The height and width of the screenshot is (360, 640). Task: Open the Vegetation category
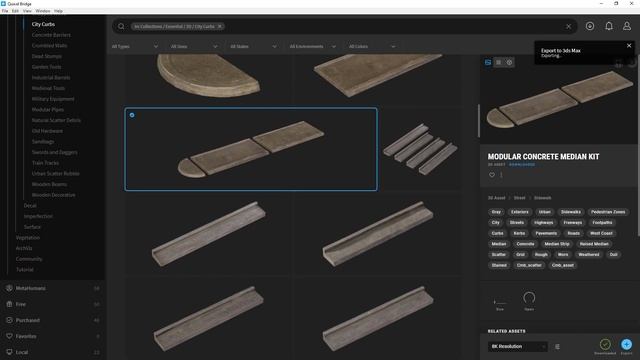pos(28,238)
